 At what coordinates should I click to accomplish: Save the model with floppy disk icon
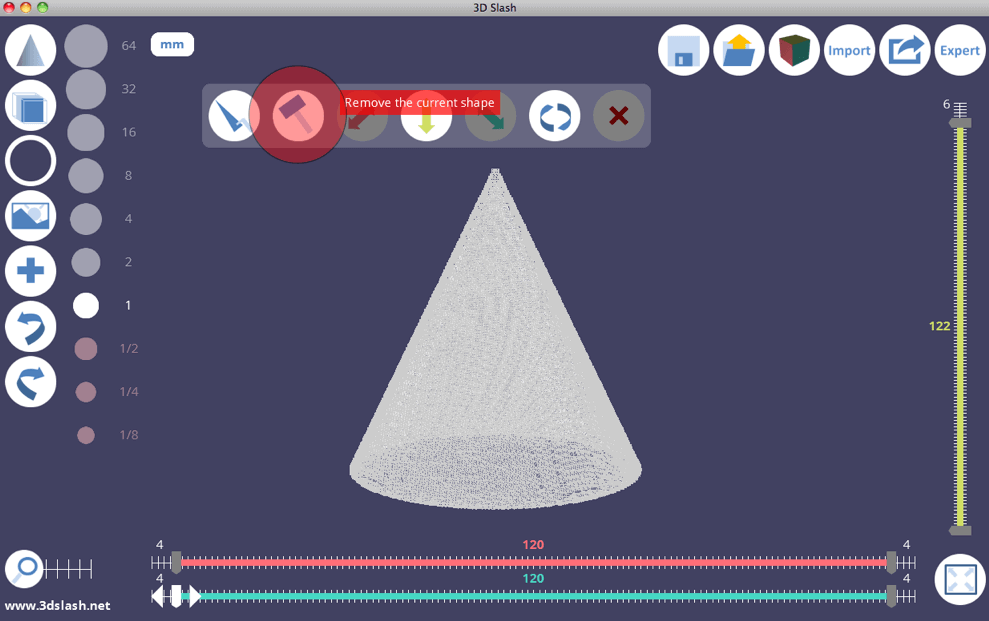[x=683, y=51]
